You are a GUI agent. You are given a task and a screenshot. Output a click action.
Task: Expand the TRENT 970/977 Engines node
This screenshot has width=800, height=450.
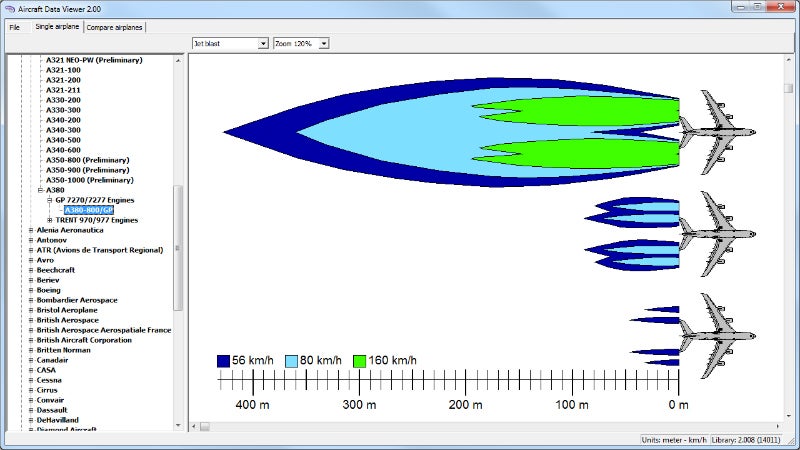coord(50,220)
